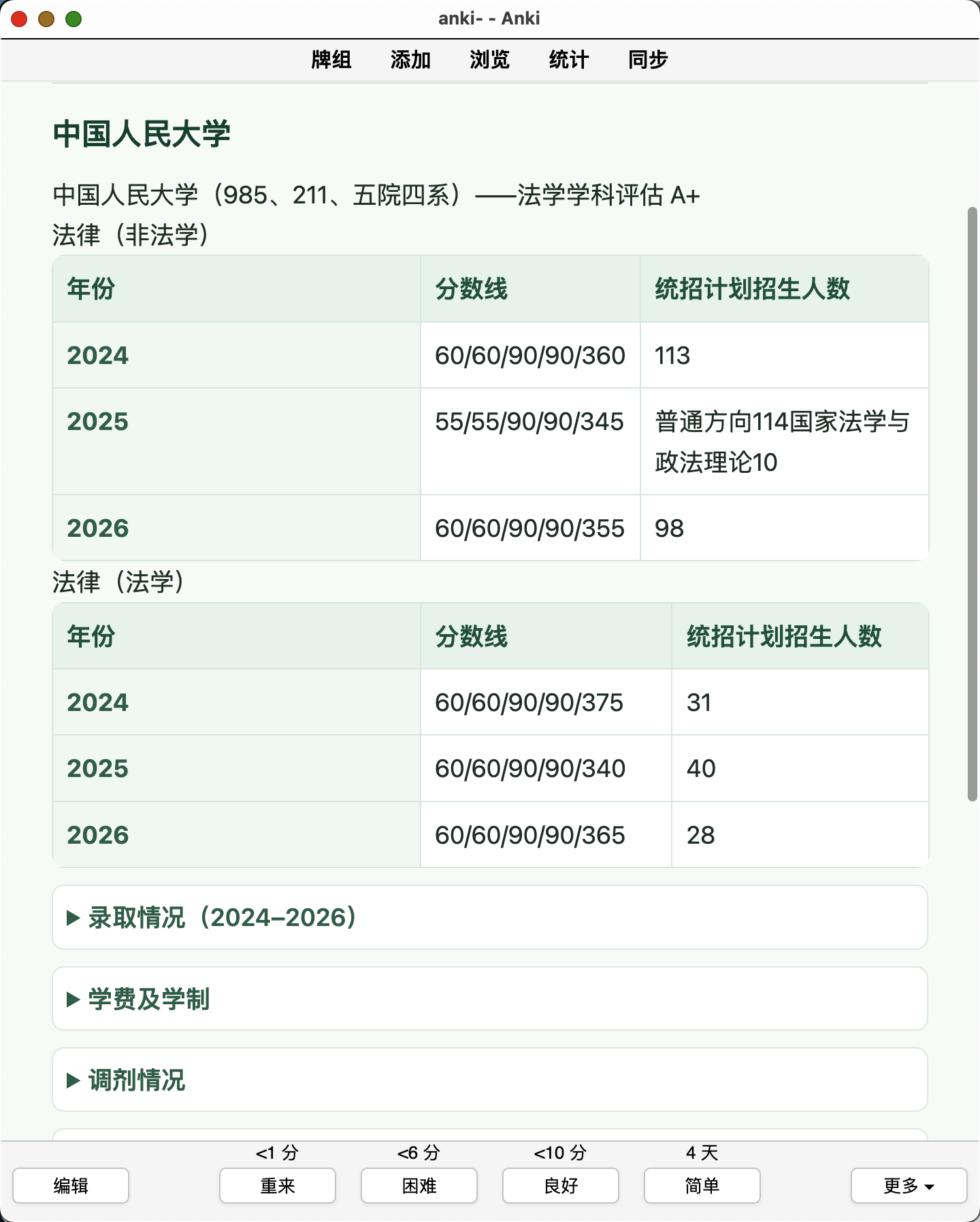This screenshot has width=980, height=1222.
Task: Click the score cell 60/60/90/90/340
Action: (546, 768)
